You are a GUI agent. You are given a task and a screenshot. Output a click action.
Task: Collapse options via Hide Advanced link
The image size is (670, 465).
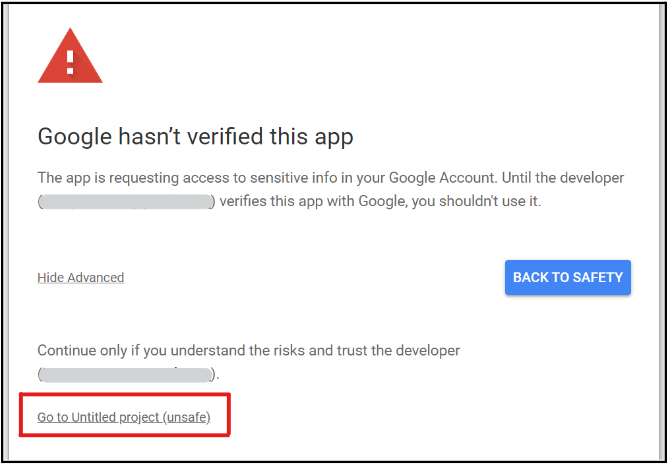click(80, 277)
